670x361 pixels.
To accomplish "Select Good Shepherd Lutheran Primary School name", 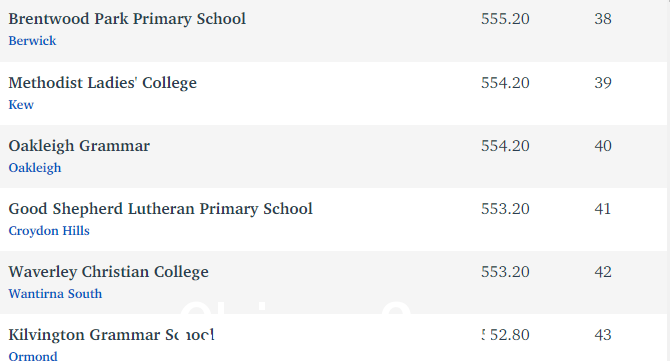I will (161, 209).
